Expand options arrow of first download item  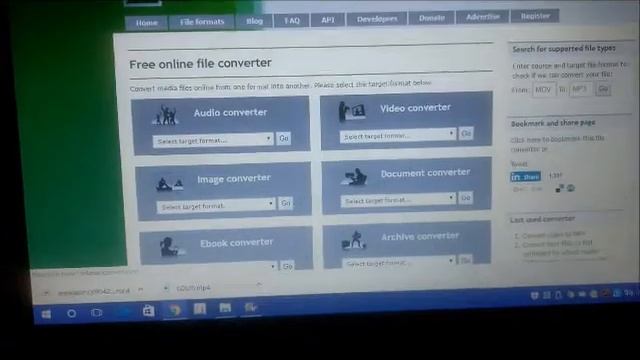(140, 289)
